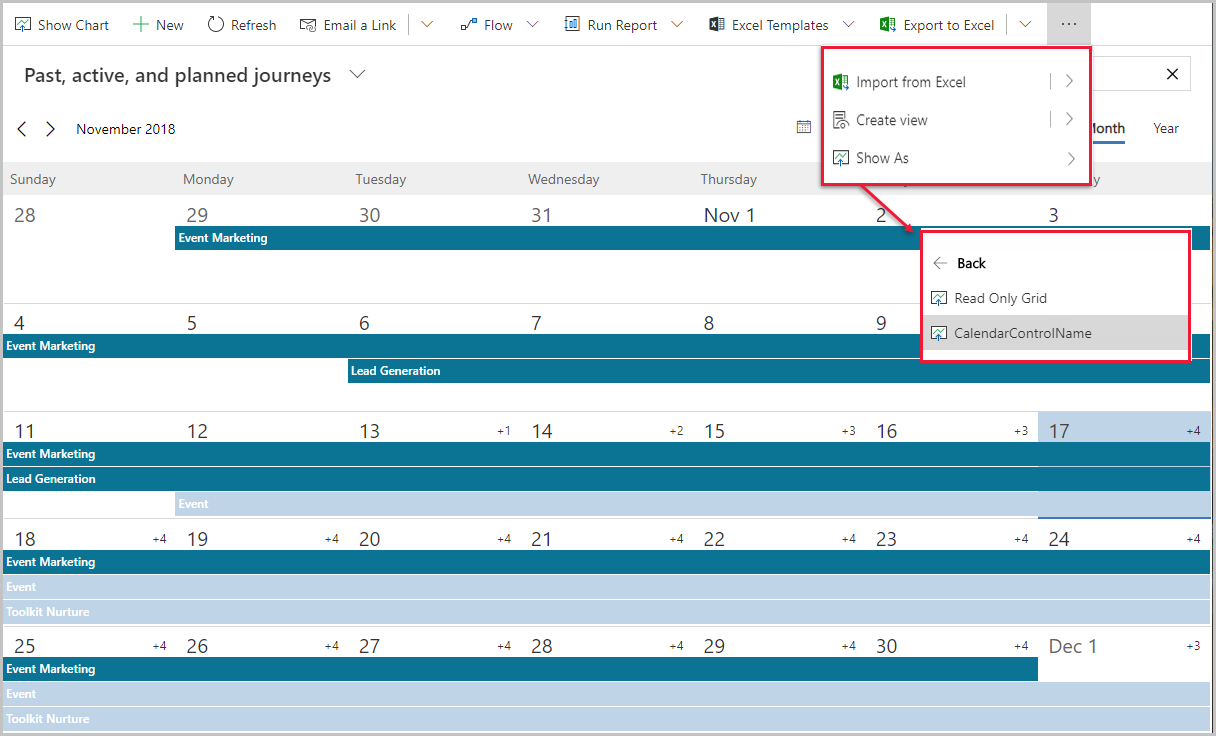The image size is (1216, 736).
Task: Show +2 more items on day 14
Action: pyautogui.click(x=677, y=431)
